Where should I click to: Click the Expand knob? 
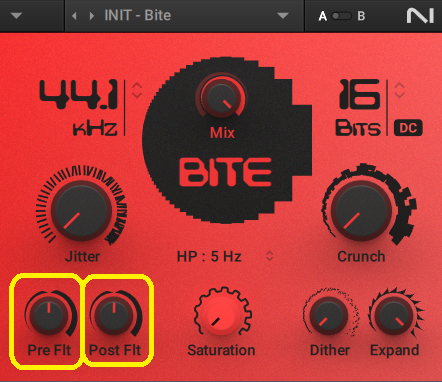(x=394, y=315)
